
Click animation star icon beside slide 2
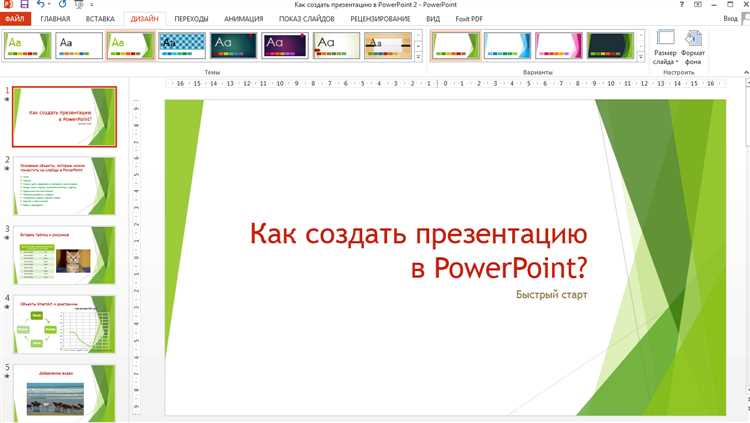click(7, 168)
